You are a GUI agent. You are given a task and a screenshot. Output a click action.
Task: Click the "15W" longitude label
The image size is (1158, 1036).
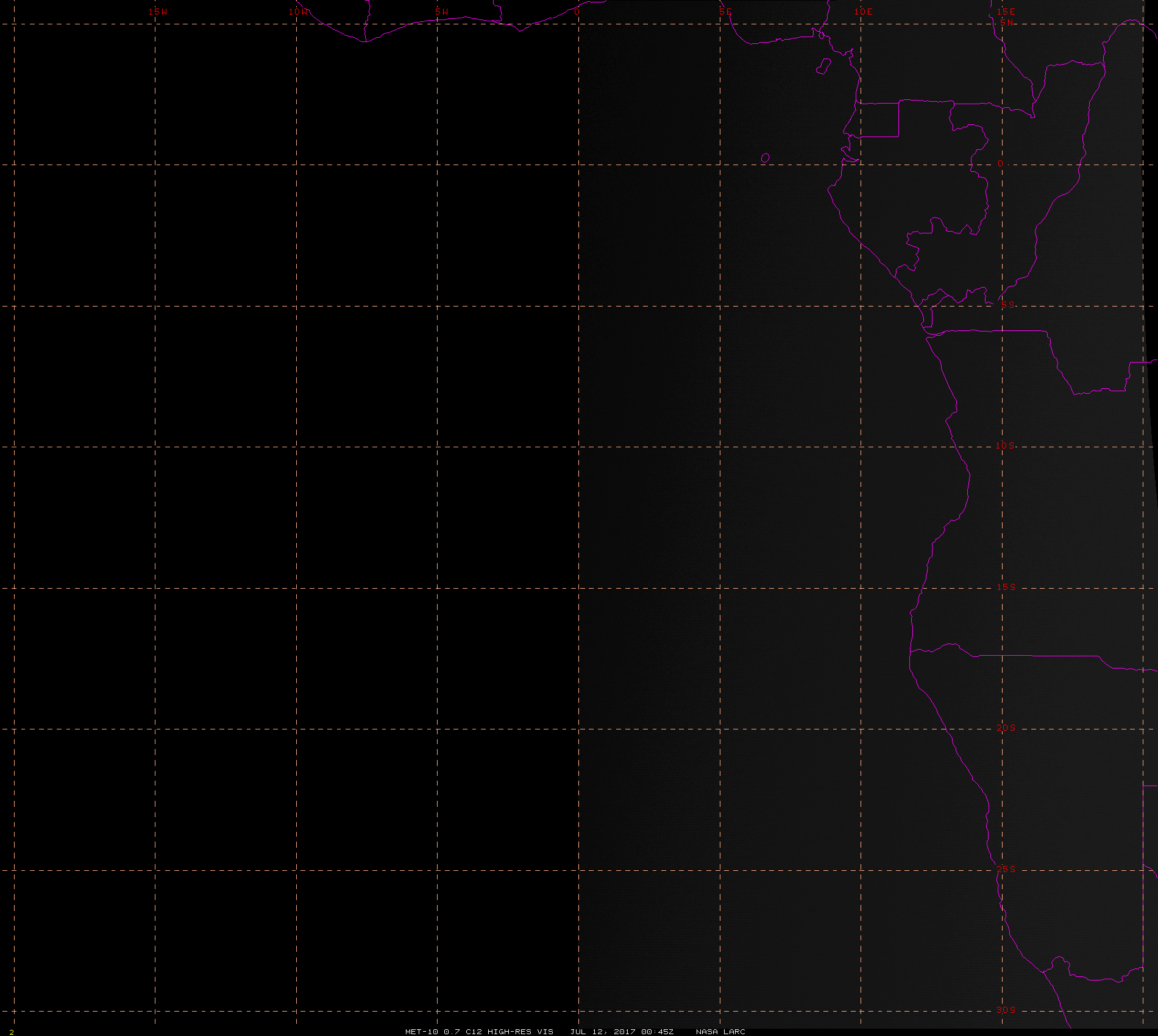(158, 12)
